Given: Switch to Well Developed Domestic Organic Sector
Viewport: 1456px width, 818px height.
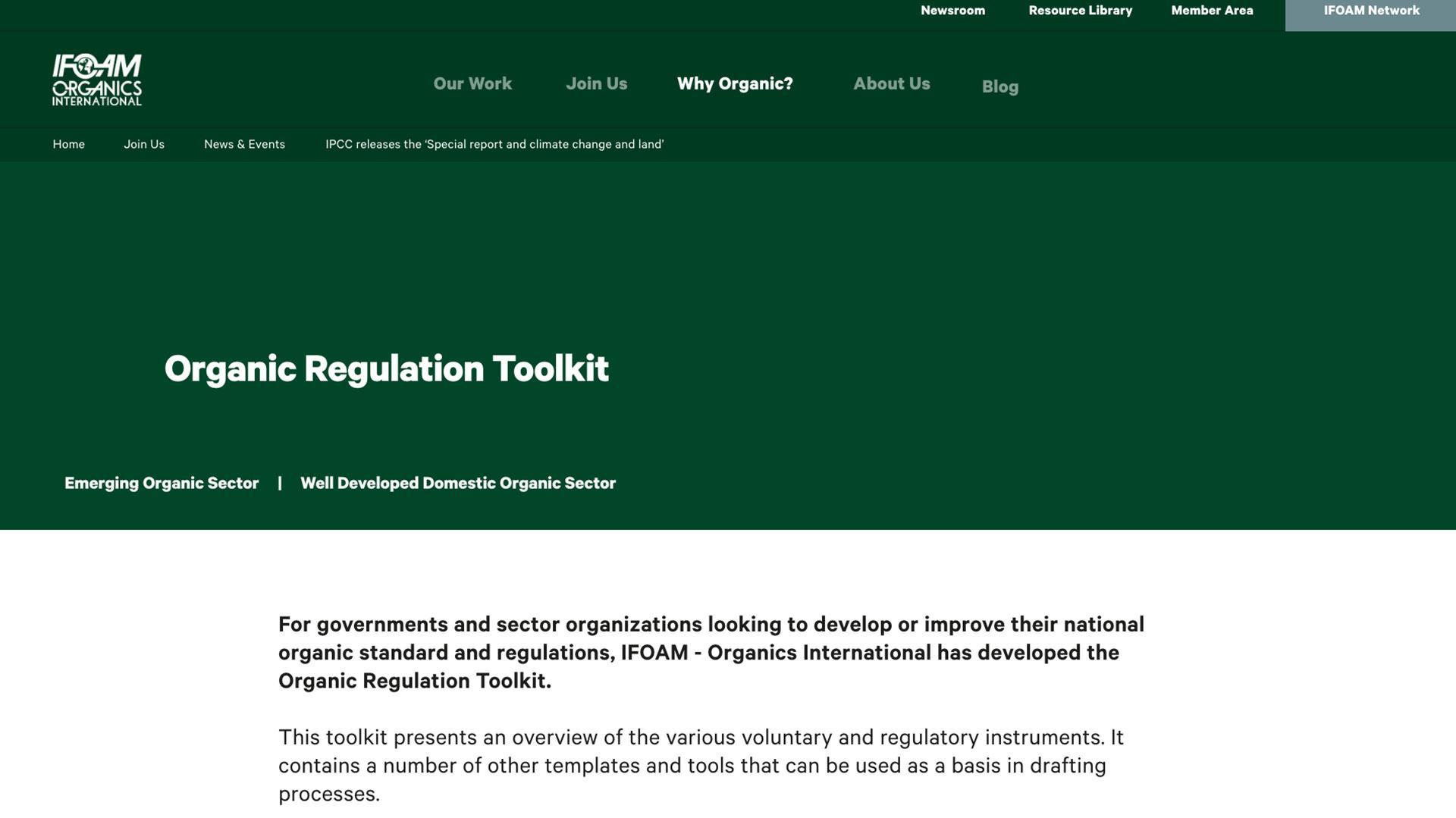Looking at the screenshot, I should (458, 483).
